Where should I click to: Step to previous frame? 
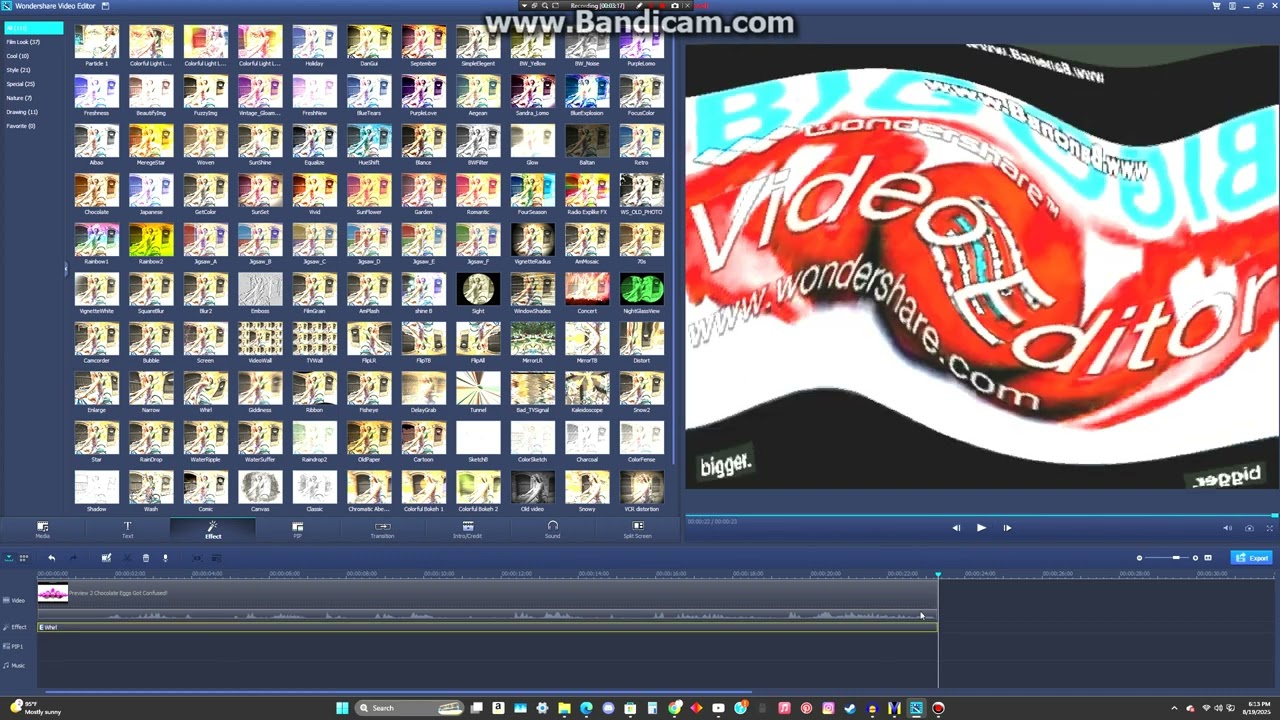pyautogui.click(x=956, y=528)
